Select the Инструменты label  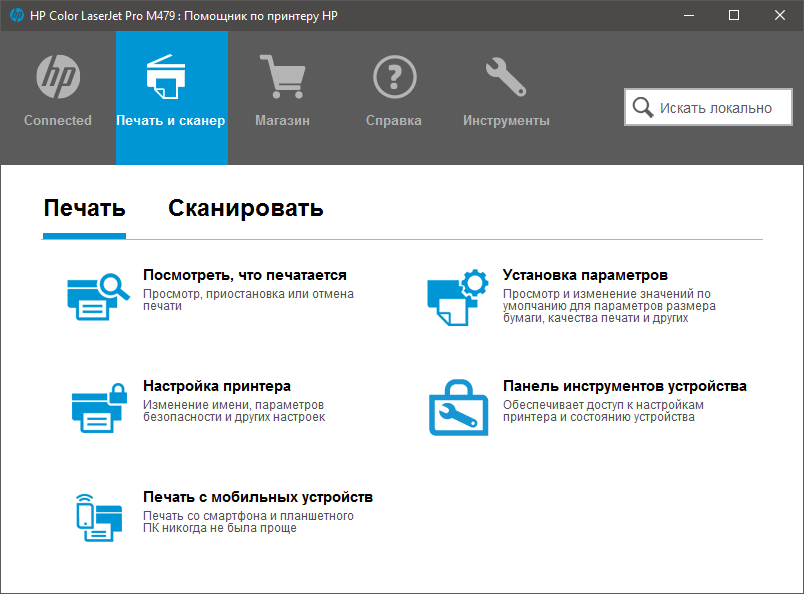point(506,121)
